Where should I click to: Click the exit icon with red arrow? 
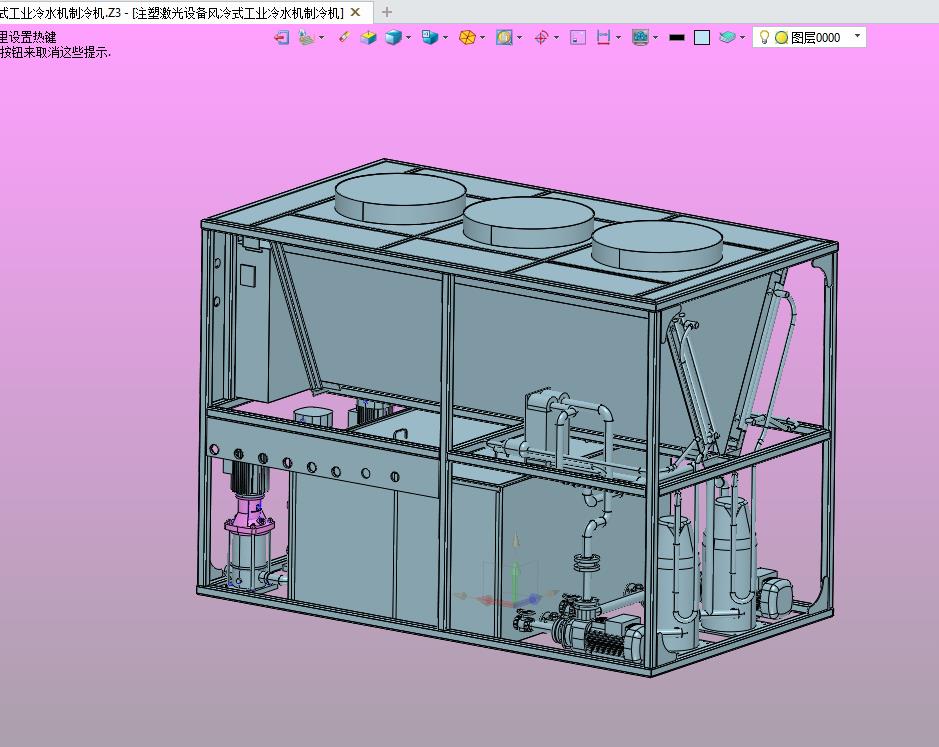click(x=281, y=38)
